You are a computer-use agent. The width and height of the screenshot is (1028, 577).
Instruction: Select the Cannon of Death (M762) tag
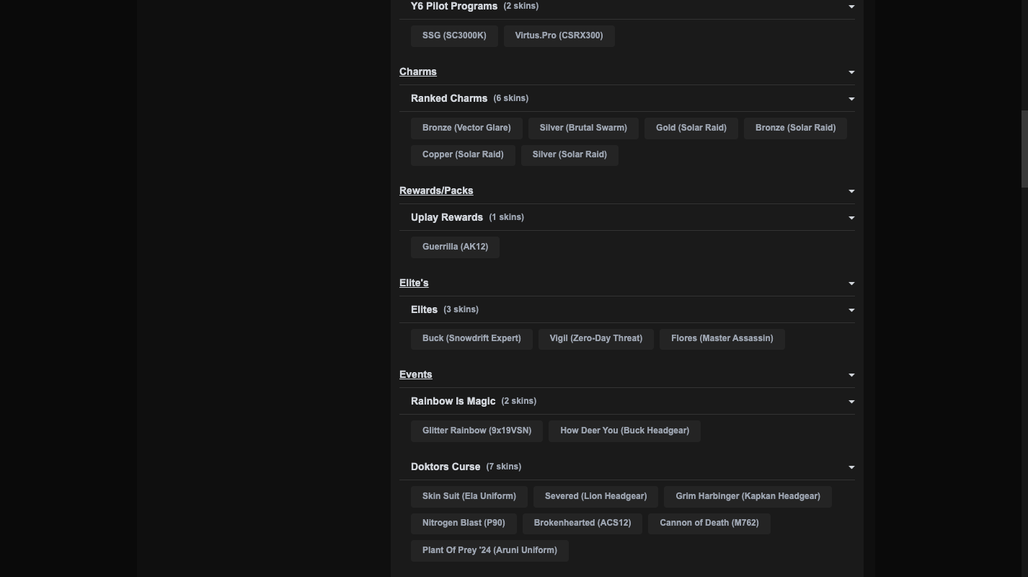(709, 523)
